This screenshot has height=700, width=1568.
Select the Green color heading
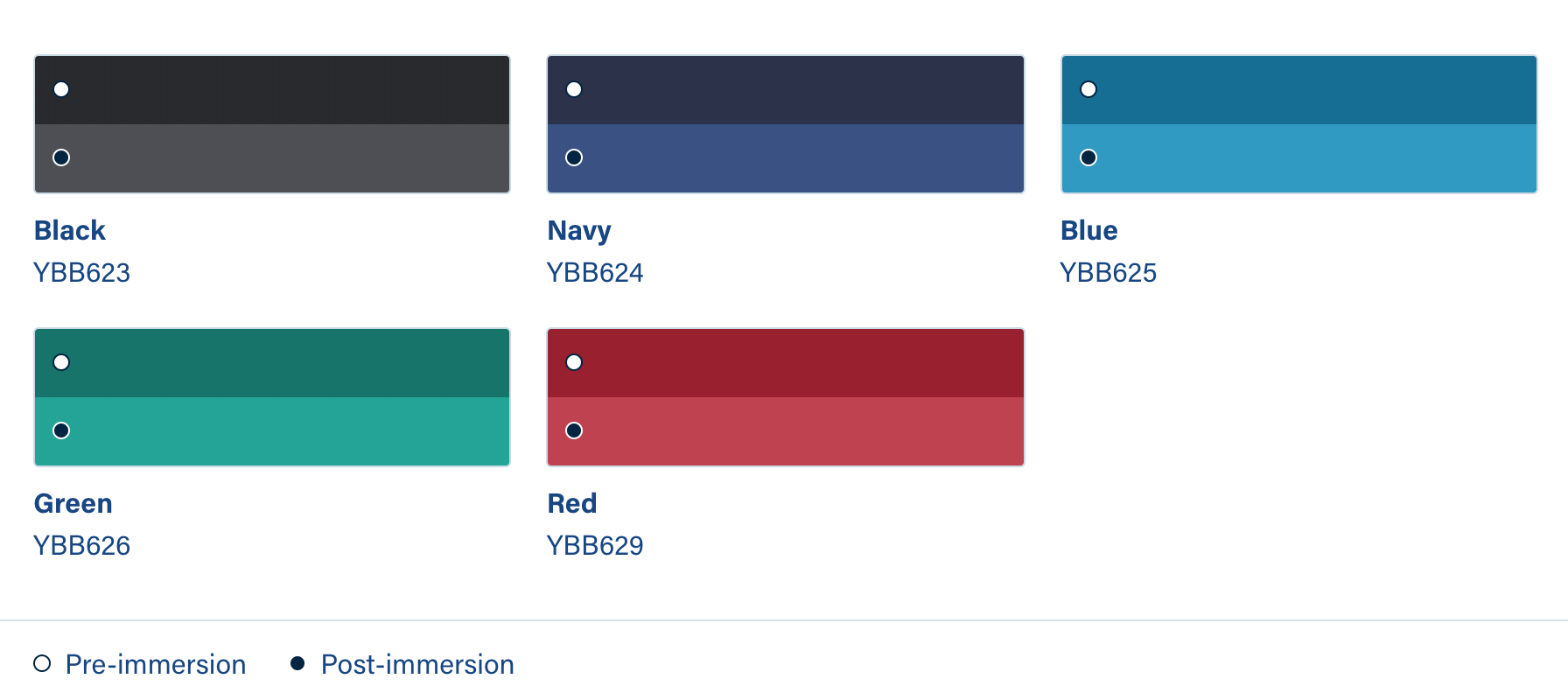pyautogui.click(x=73, y=503)
